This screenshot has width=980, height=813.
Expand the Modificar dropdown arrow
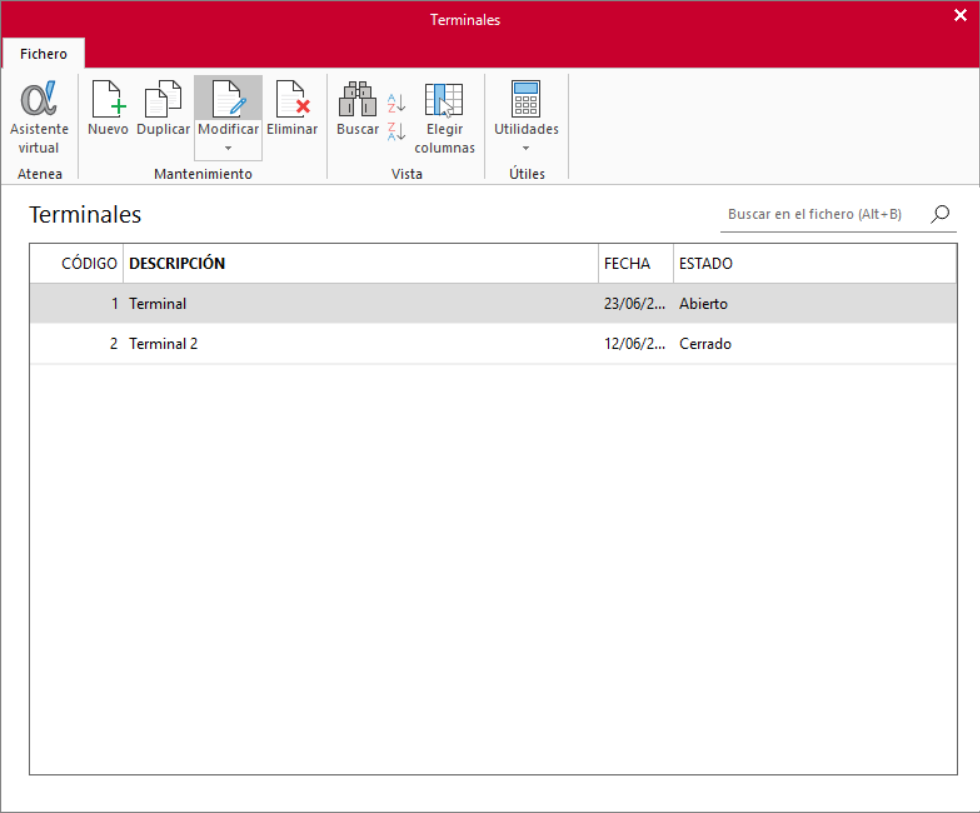(x=228, y=148)
